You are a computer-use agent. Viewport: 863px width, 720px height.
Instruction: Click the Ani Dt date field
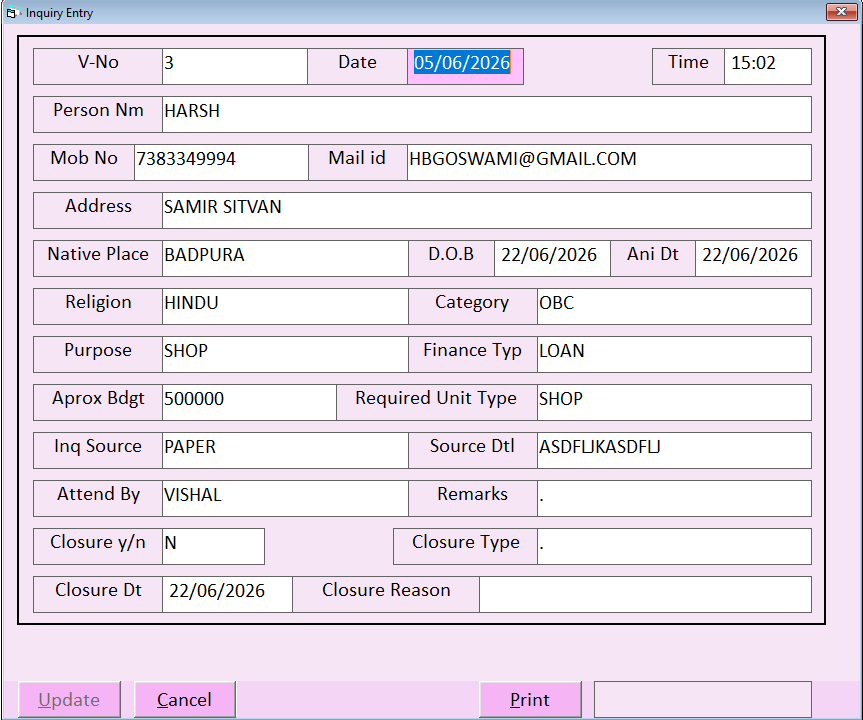click(x=753, y=258)
